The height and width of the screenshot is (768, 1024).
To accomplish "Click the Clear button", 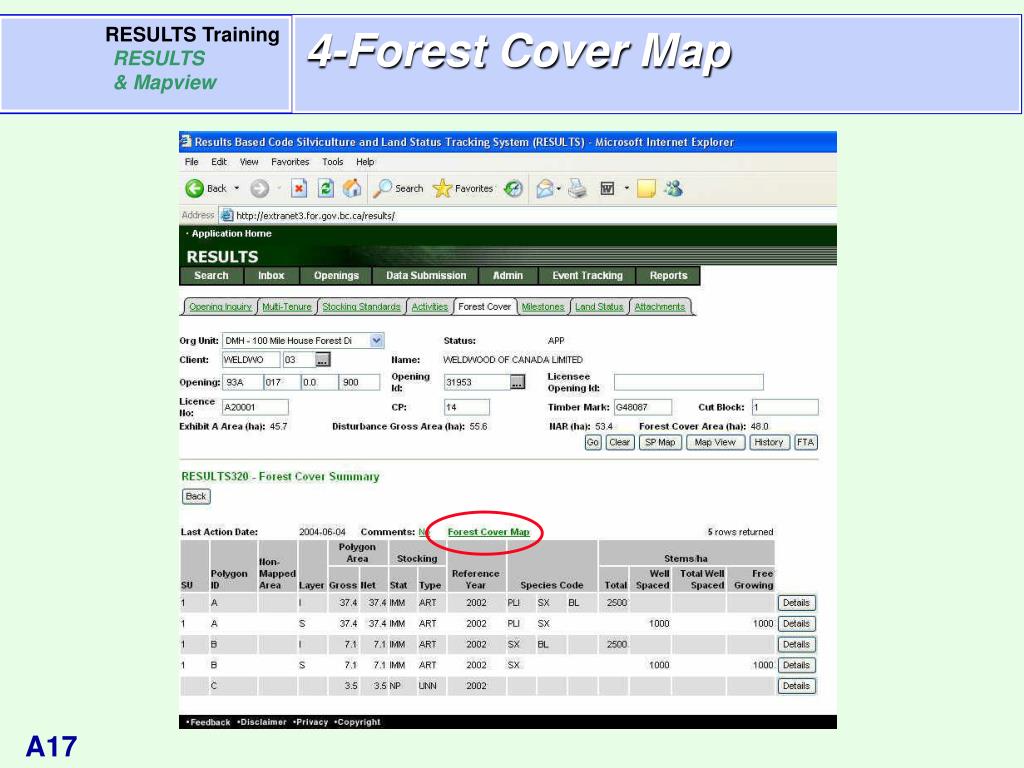I will tap(619, 442).
